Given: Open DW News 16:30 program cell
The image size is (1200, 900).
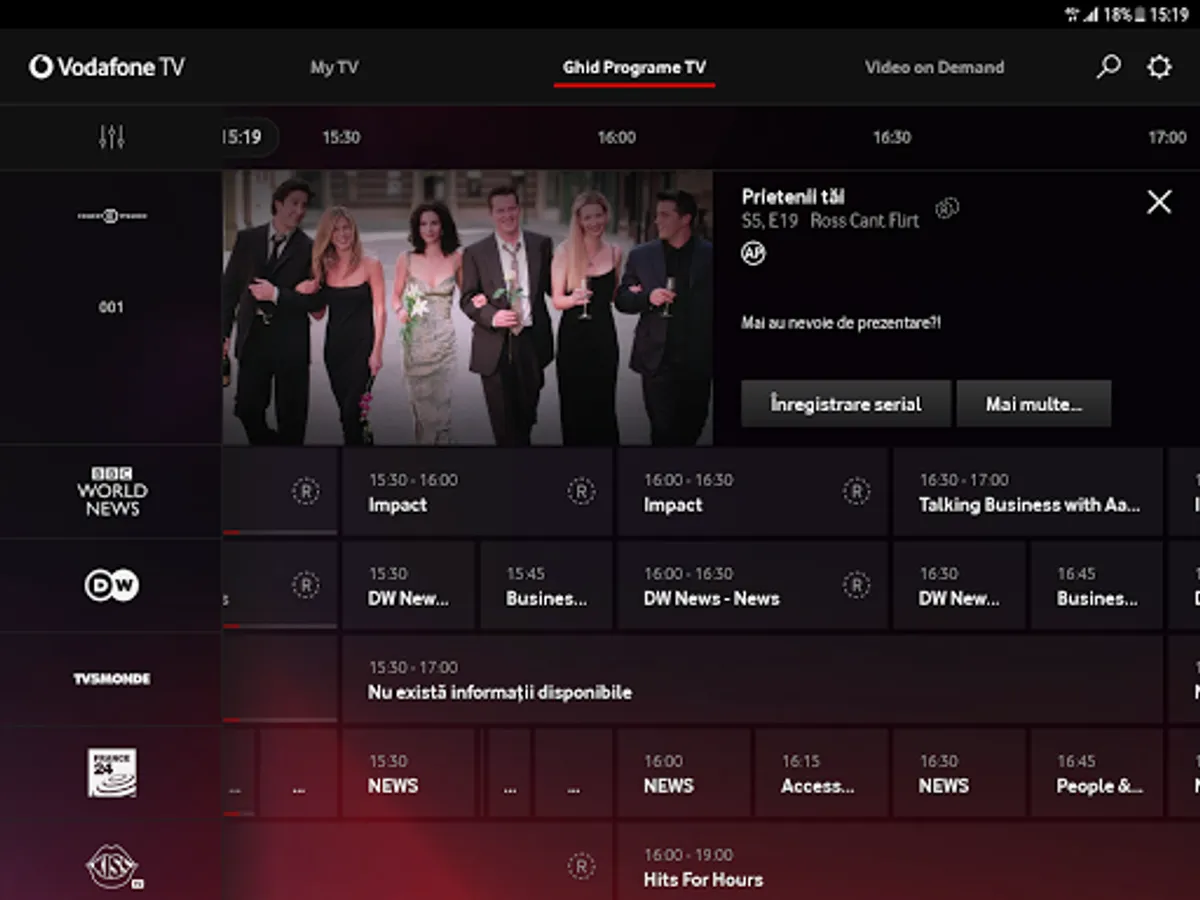Looking at the screenshot, I should 959,585.
